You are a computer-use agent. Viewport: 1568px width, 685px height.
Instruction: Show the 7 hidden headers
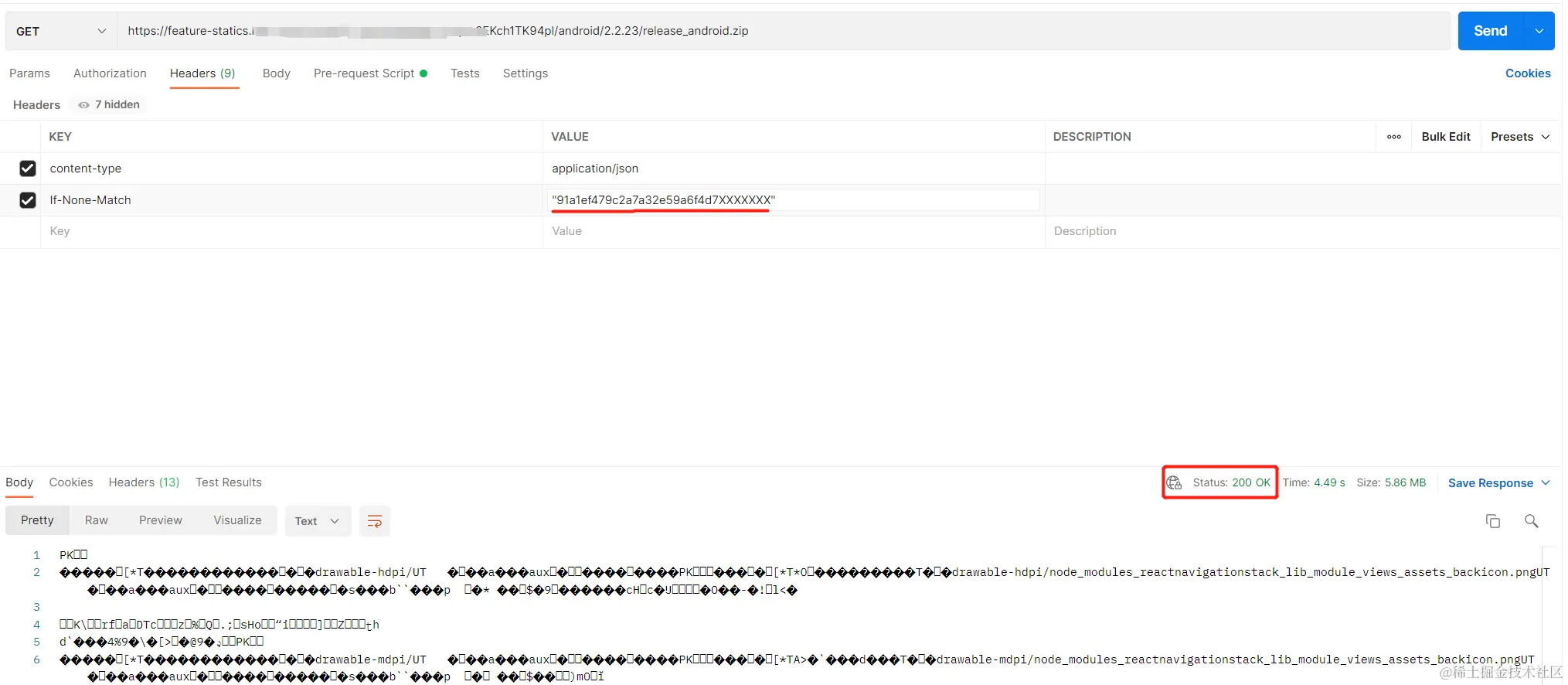tap(109, 104)
